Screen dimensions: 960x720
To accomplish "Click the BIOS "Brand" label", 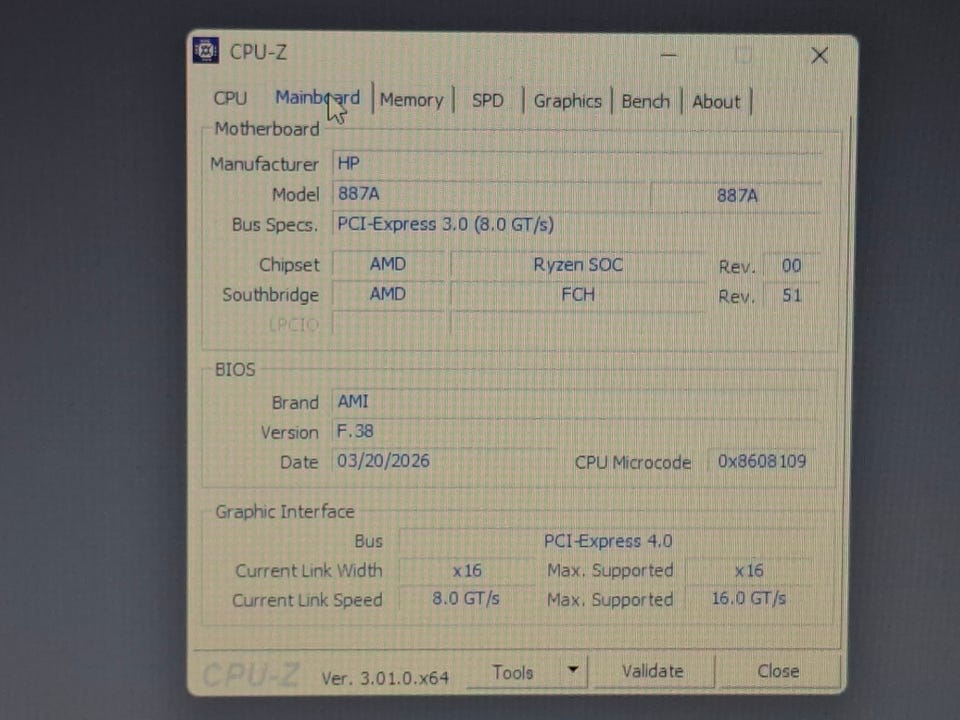I will pyautogui.click(x=295, y=403).
